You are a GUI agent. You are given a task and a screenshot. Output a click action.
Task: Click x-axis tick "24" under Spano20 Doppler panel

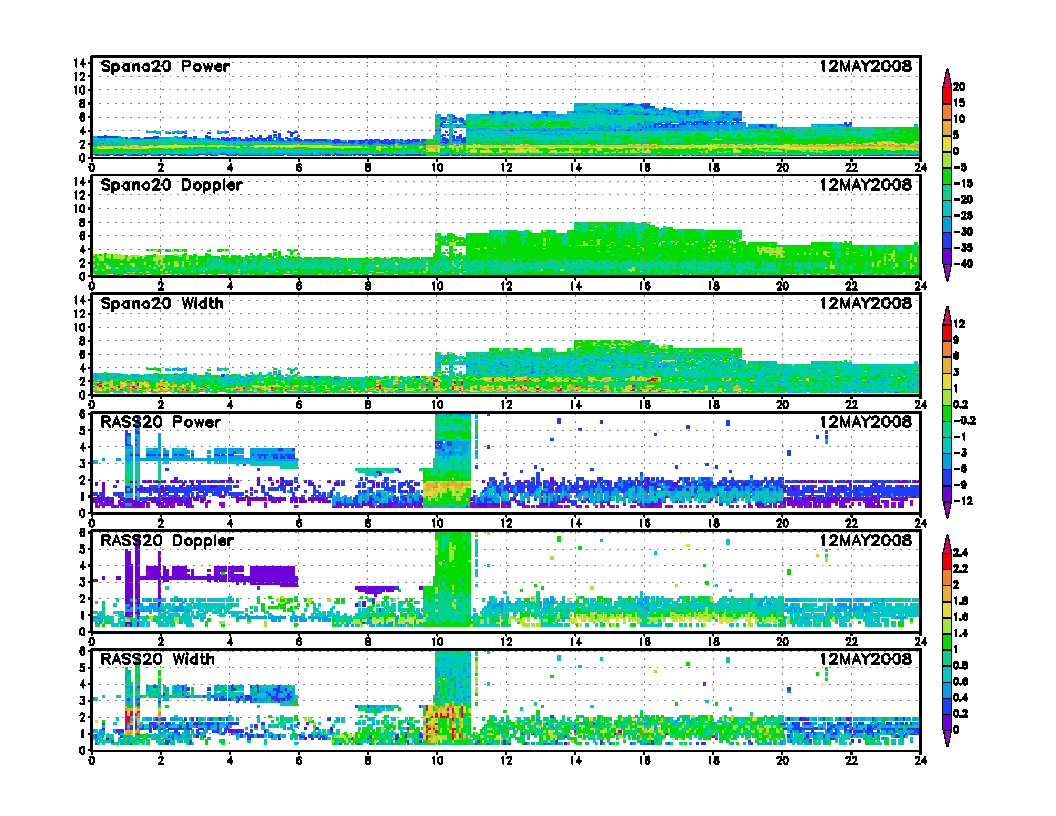(x=921, y=286)
